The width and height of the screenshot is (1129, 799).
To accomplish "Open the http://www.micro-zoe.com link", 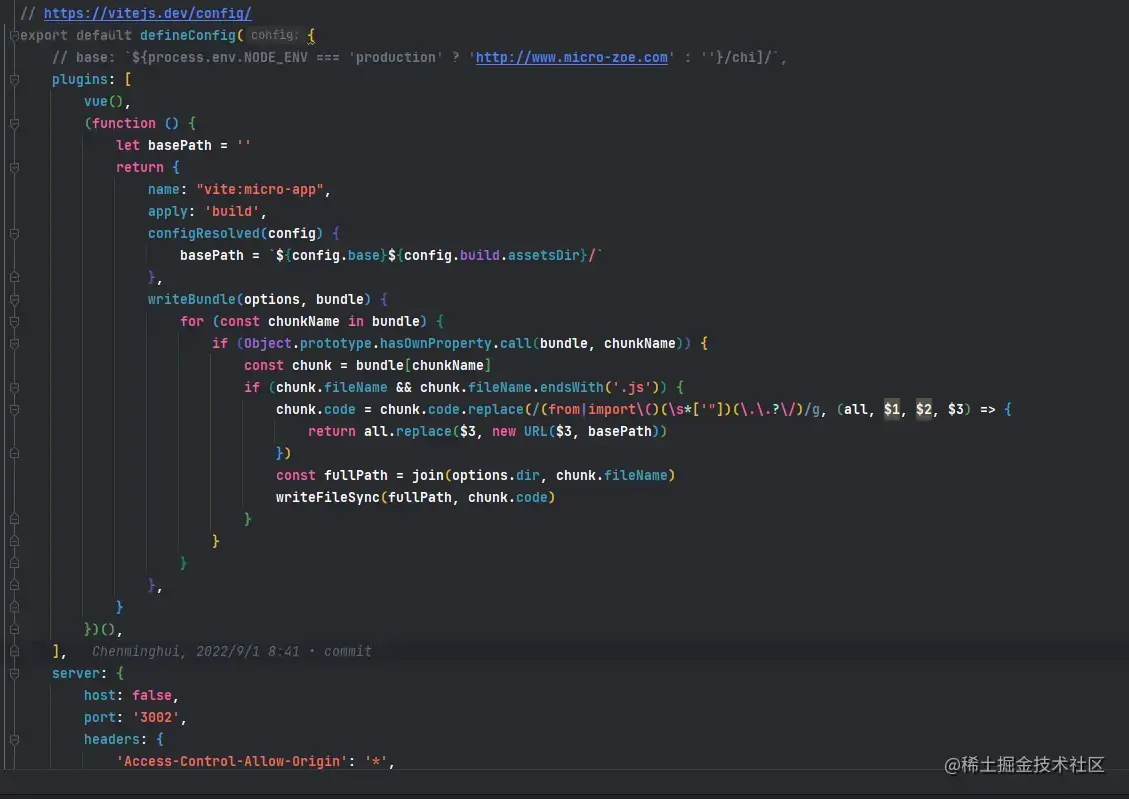I will tap(572, 57).
